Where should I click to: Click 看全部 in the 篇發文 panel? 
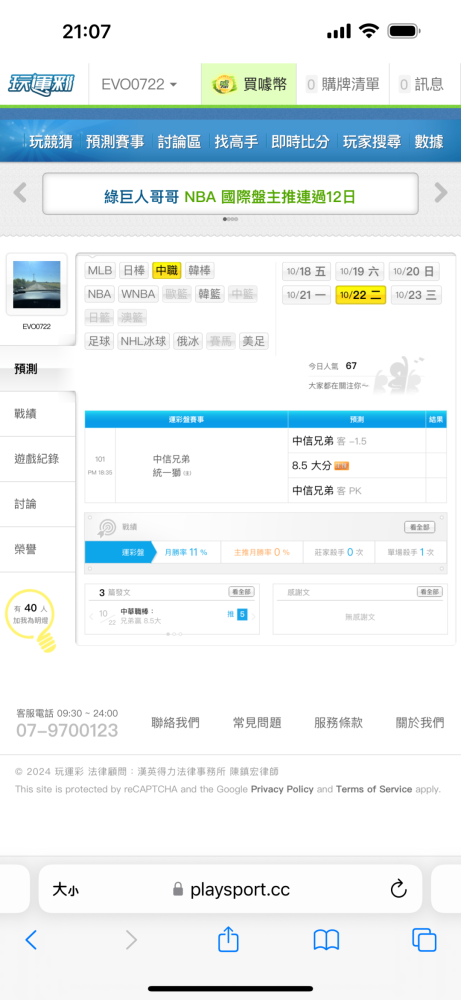click(x=241, y=592)
